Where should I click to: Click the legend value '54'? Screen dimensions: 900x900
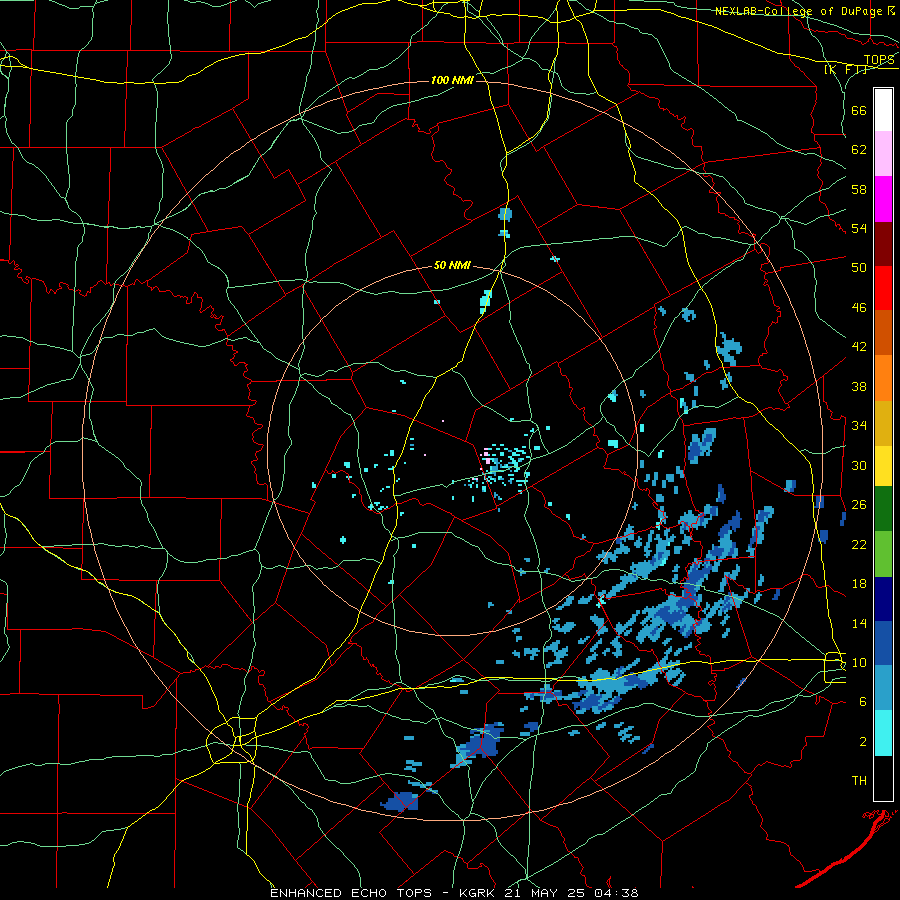tap(859, 228)
